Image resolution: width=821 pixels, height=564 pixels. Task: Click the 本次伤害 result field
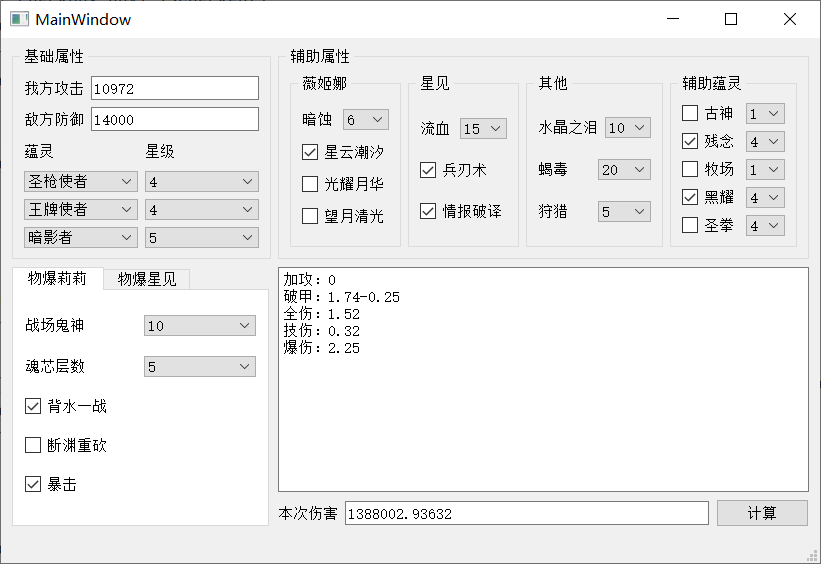(x=526, y=514)
